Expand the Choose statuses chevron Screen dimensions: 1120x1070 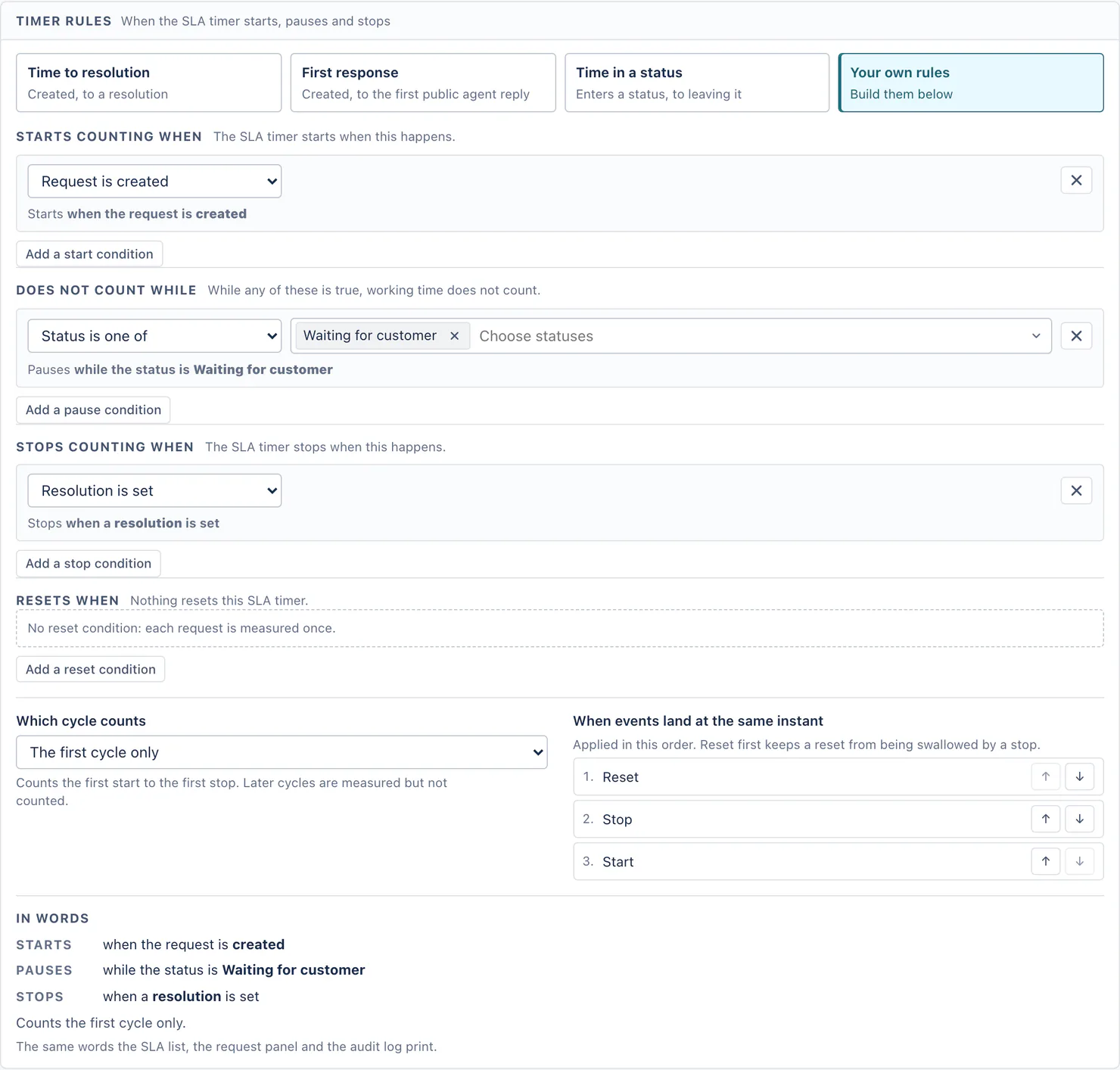click(1036, 336)
